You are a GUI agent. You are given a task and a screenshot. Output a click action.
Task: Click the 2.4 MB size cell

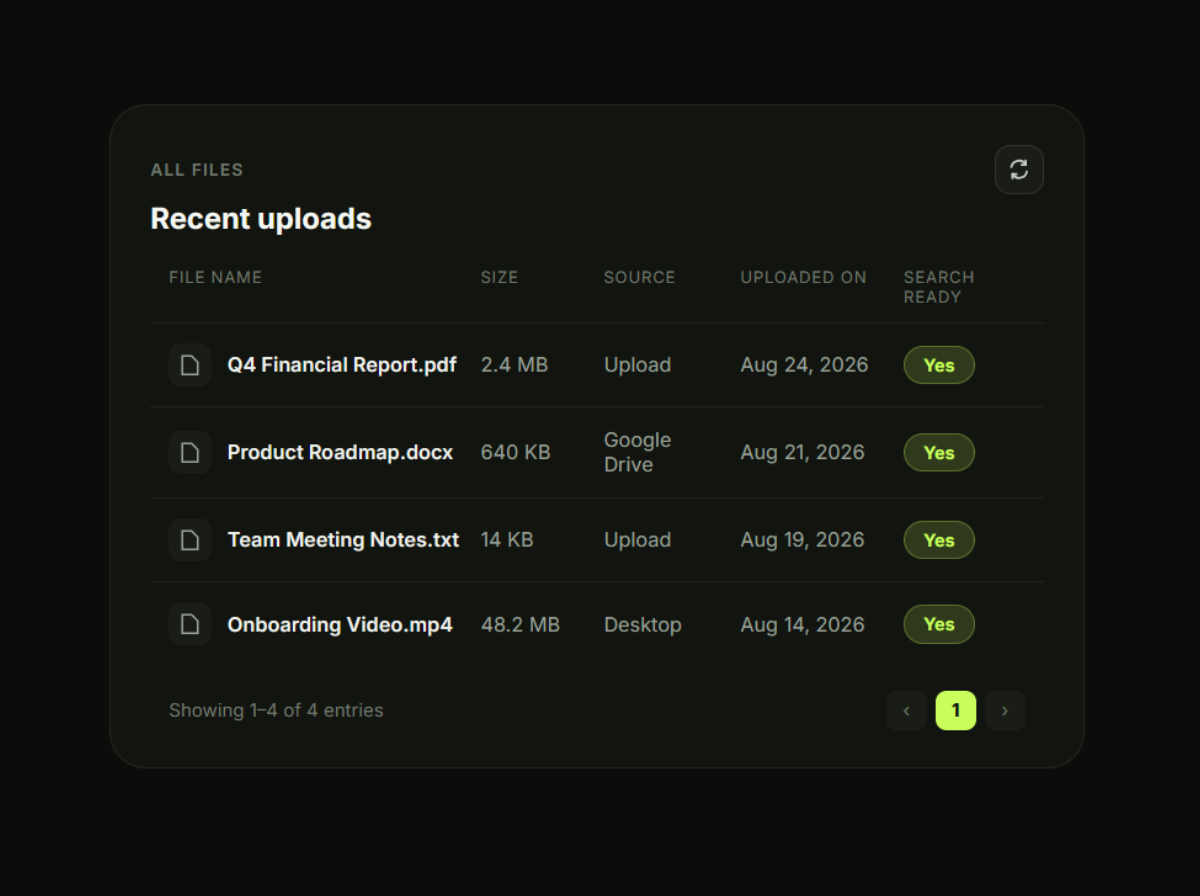514,365
